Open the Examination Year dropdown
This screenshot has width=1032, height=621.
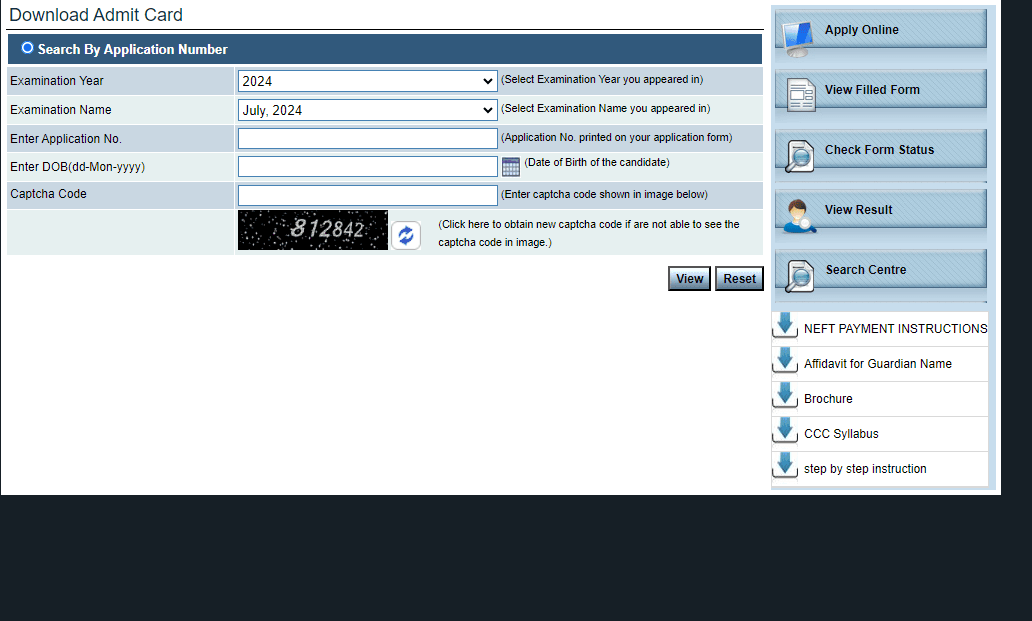tap(367, 81)
